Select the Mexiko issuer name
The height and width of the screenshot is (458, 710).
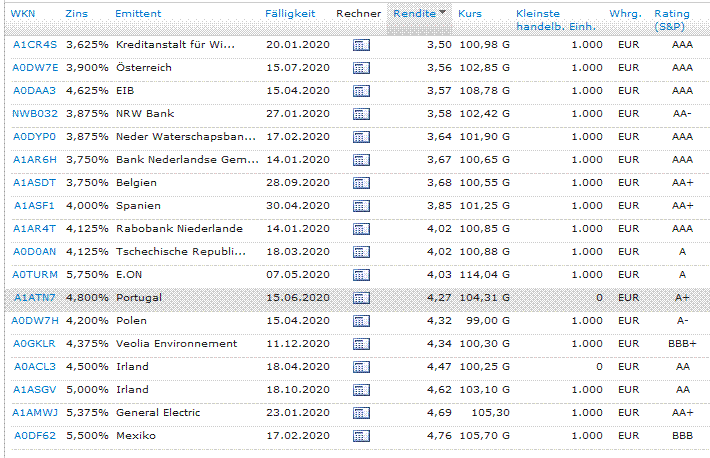[x=136, y=436]
